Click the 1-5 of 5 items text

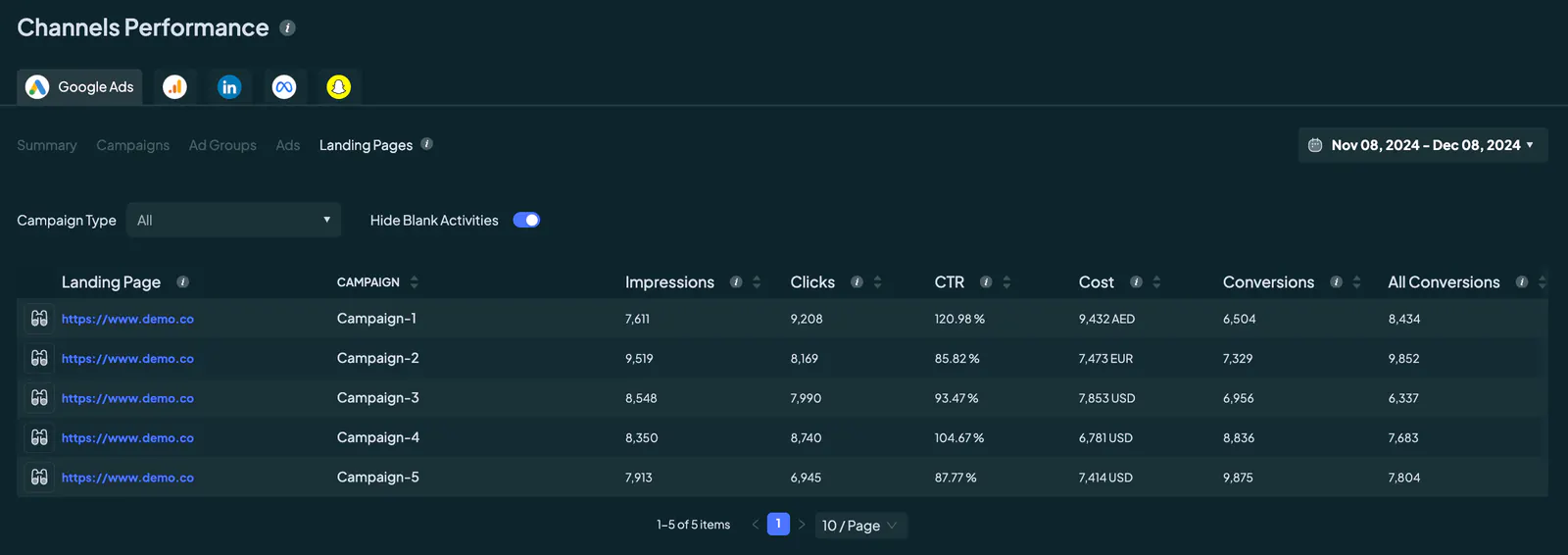click(693, 525)
